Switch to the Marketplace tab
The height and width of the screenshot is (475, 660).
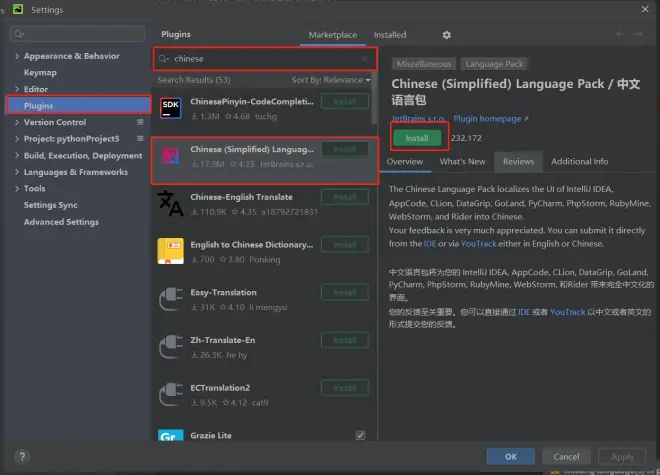click(x=333, y=35)
